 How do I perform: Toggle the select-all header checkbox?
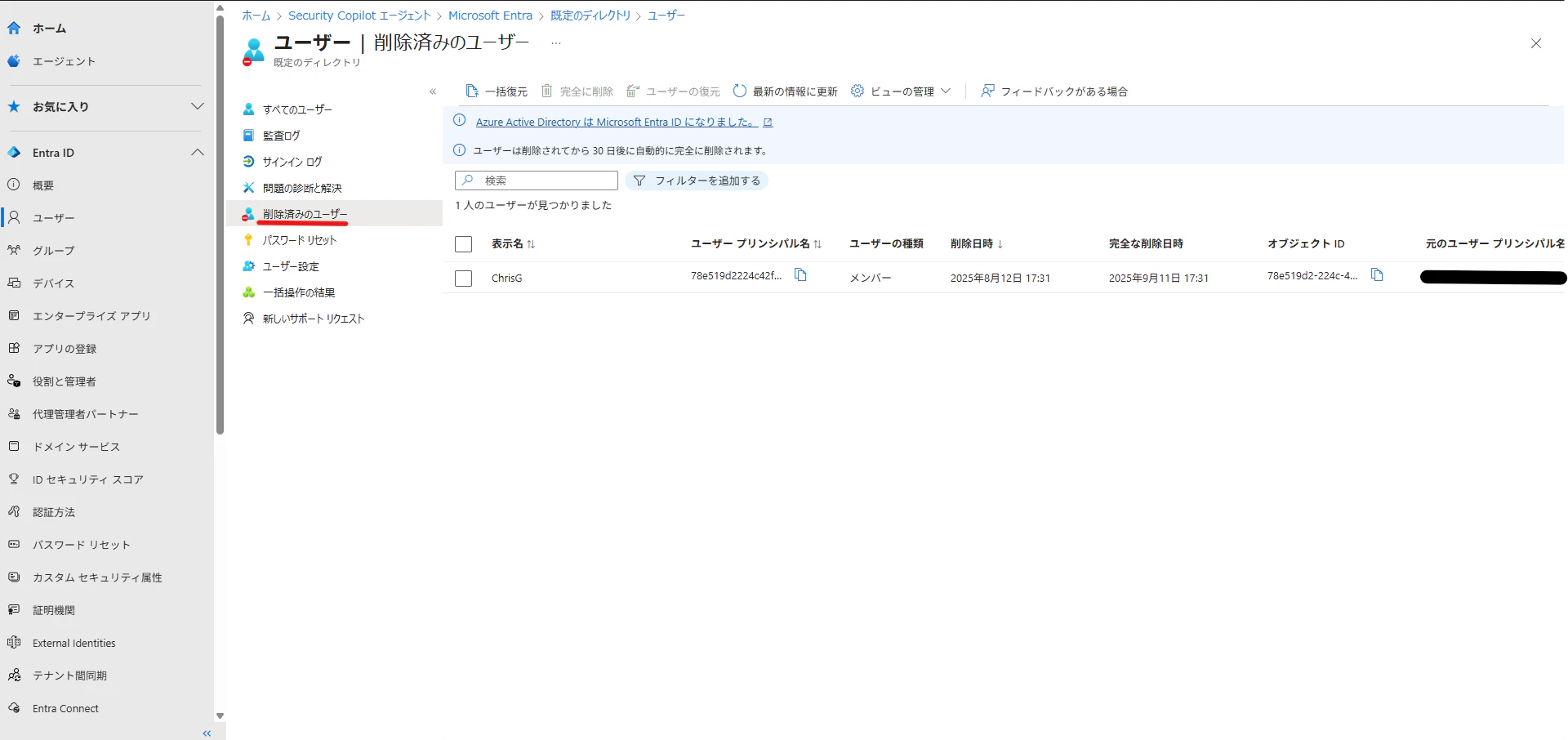463,244
